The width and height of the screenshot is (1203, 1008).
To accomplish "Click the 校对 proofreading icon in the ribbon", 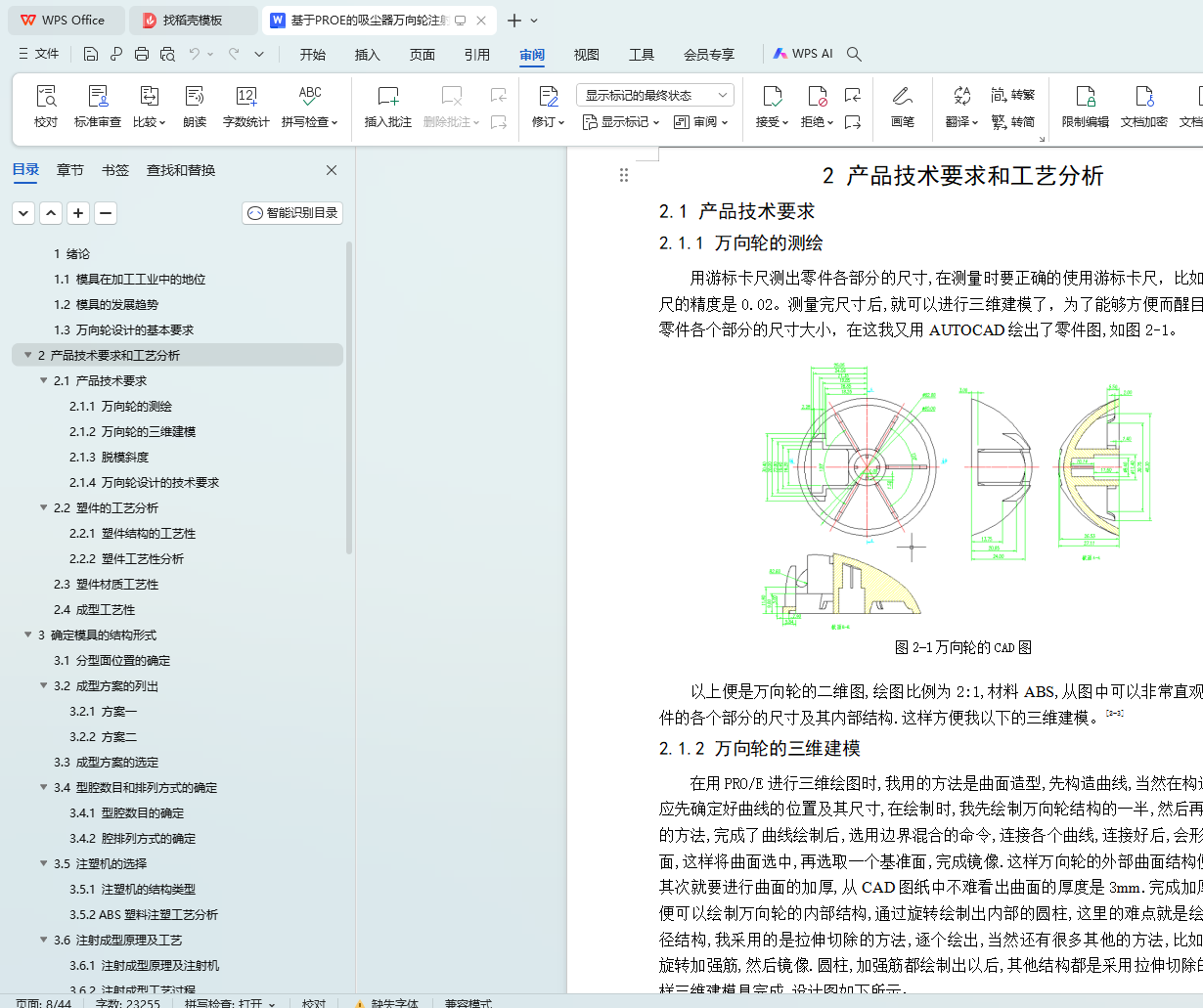I will pos(46,96).
